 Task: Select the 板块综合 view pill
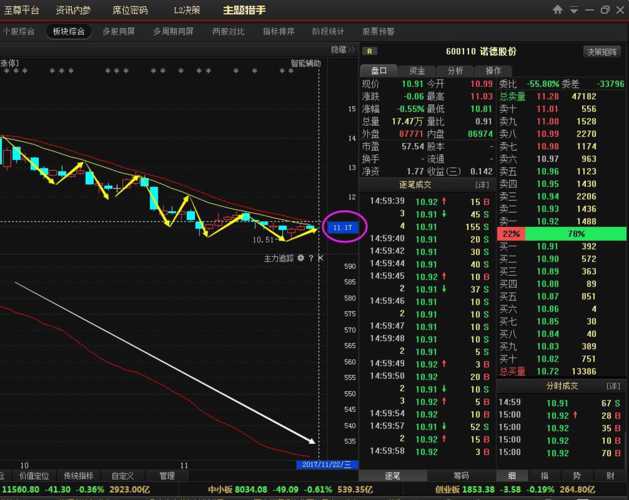coord(69,31)
